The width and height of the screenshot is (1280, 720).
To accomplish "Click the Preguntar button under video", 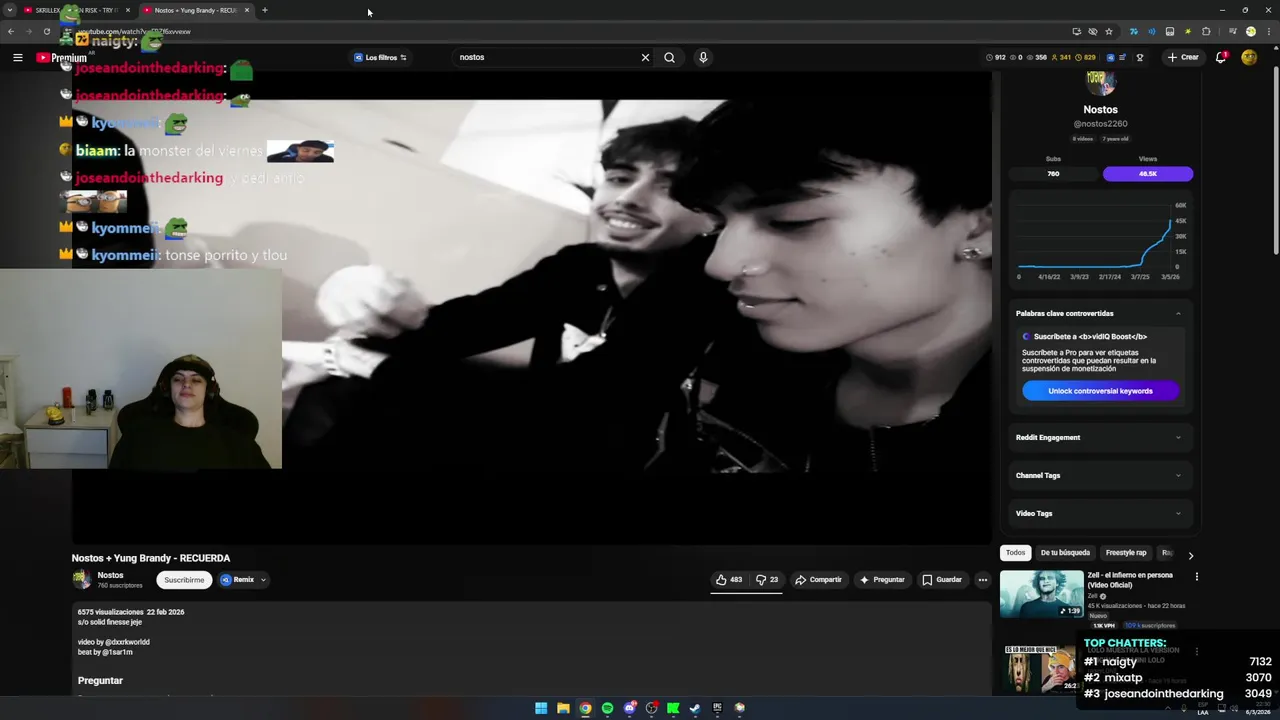I will [882, 580].
